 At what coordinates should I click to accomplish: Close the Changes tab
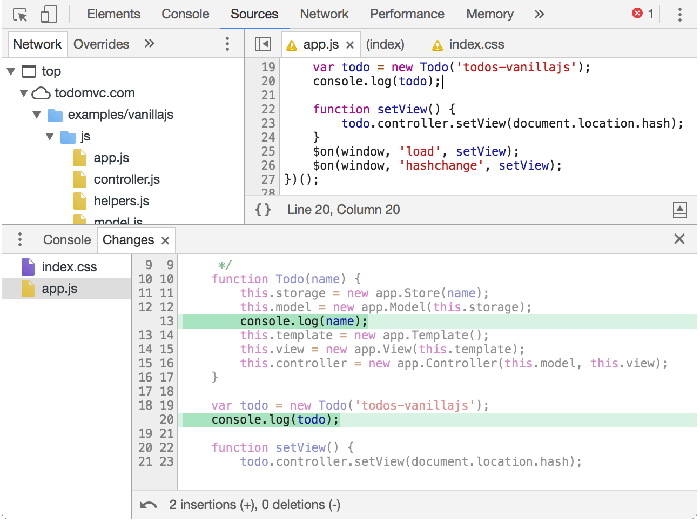click(x=165, y=240)
